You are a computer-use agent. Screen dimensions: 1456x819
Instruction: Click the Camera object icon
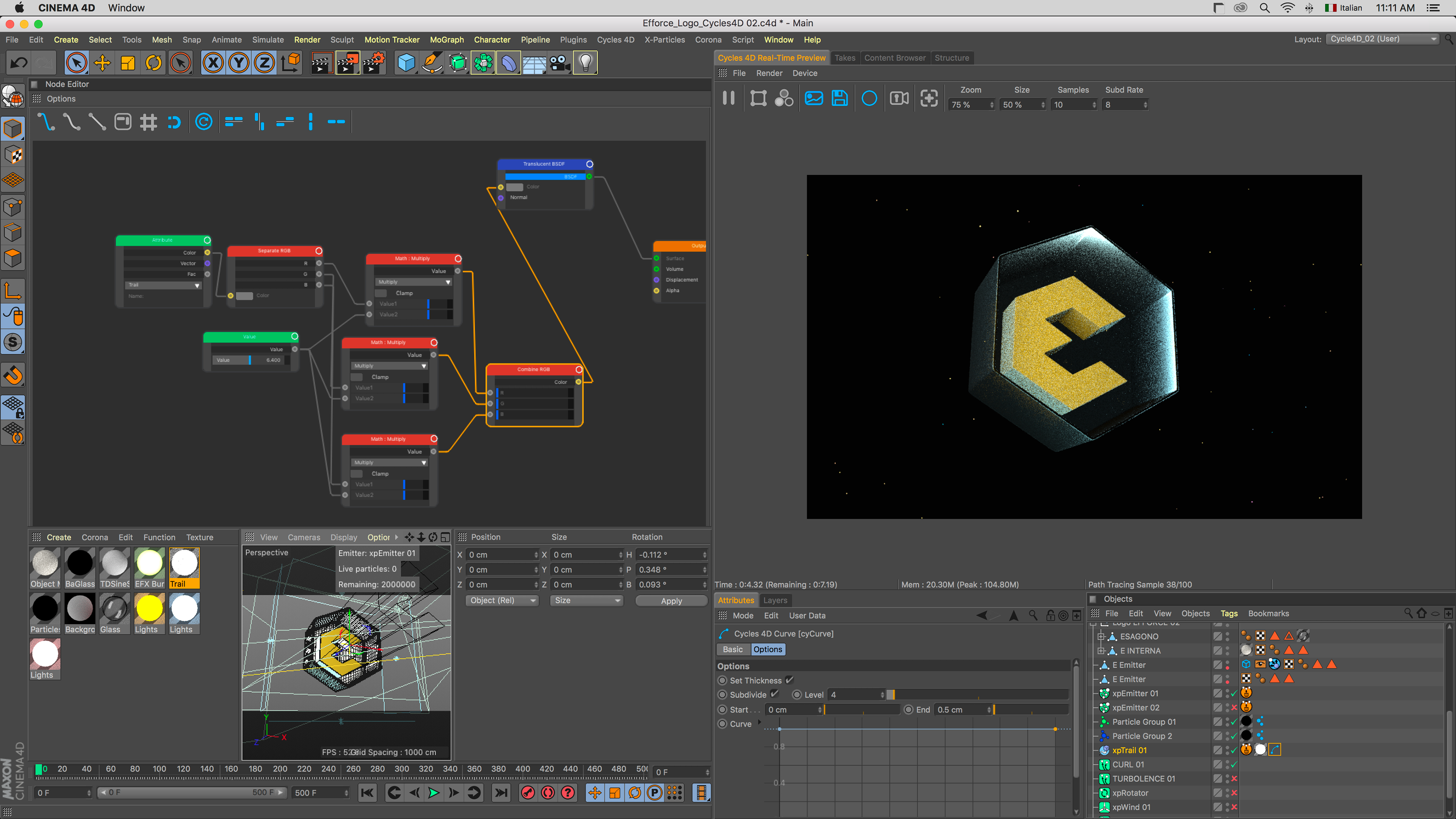[560, 63]
